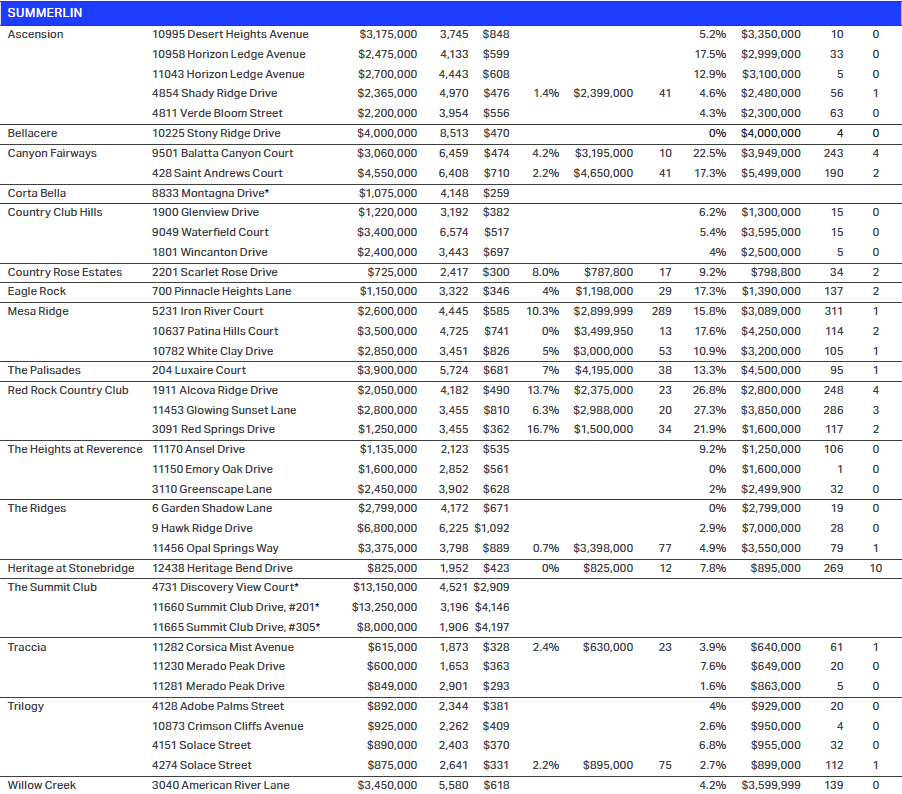Viewport: 902px width, 794px height.
Task: Select Red Rock Country Club label
Action: 68,390
